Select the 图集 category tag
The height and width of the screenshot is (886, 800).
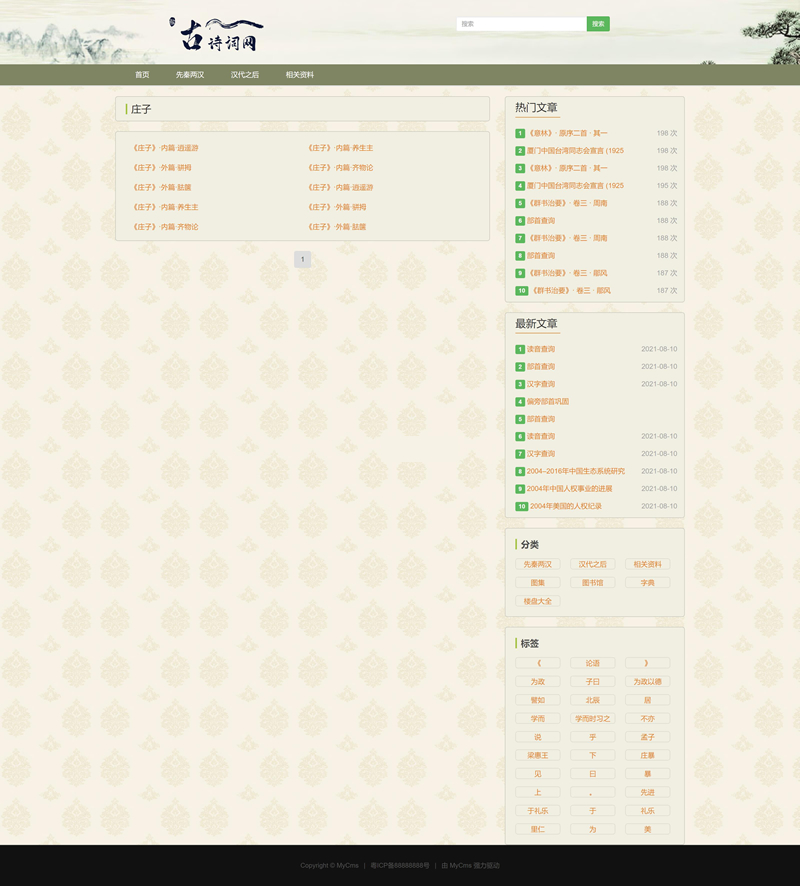tap(538, 583)
